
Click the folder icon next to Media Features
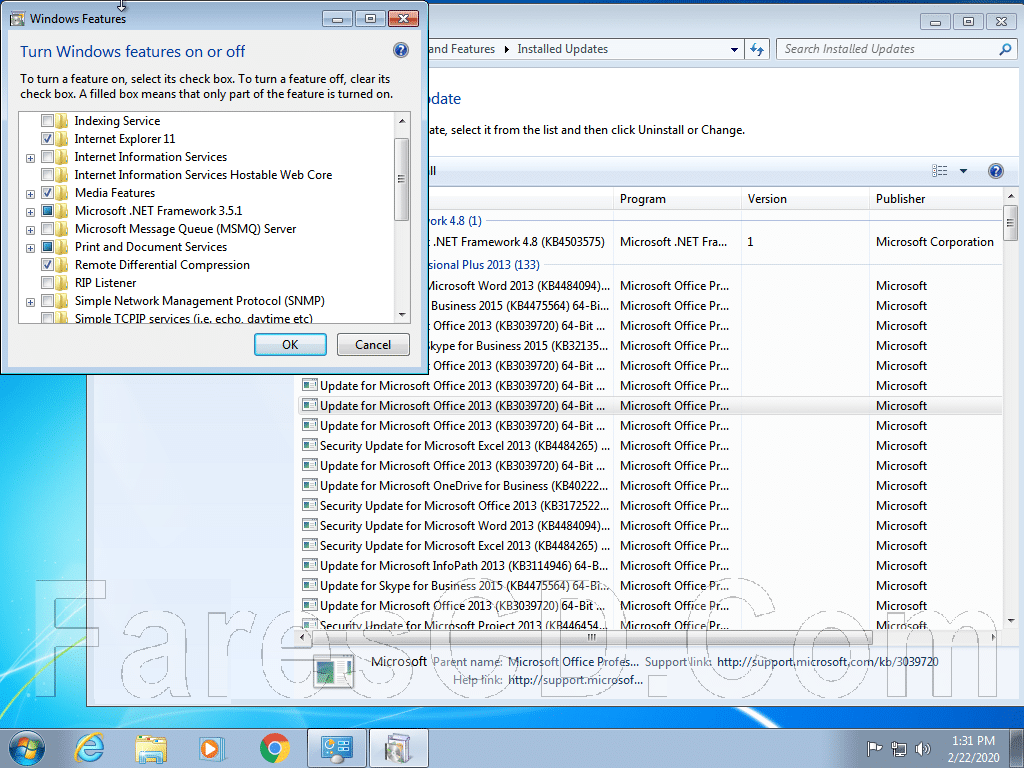click(62, 193)
